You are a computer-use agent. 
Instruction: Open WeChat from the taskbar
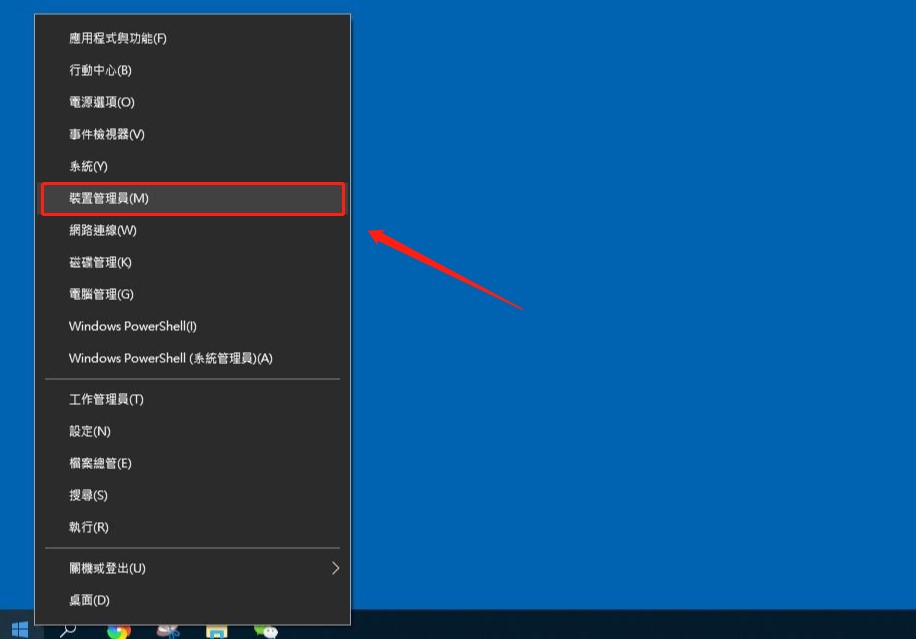point(265,631)
